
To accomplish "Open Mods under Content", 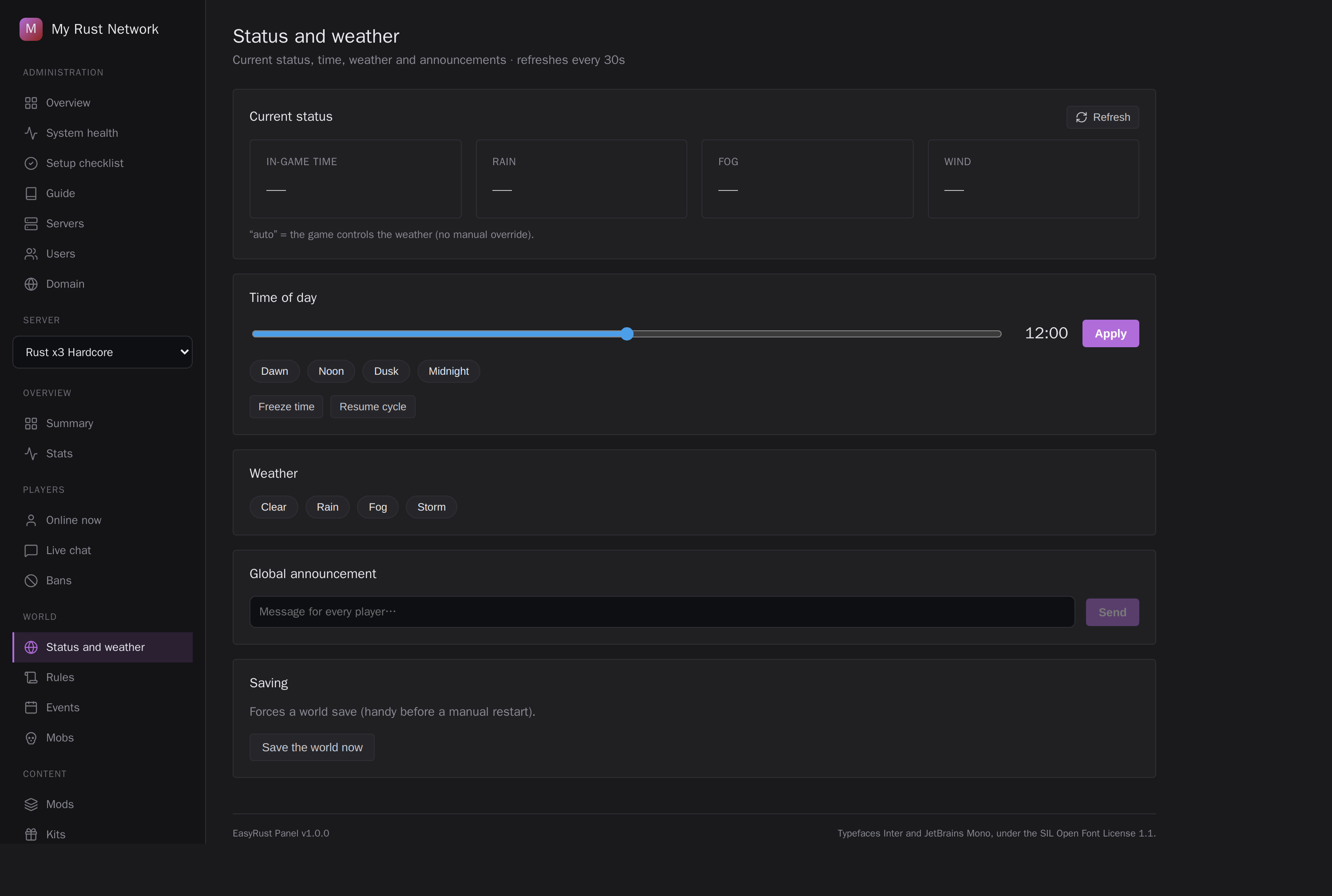I will click(x=102, y=804).
